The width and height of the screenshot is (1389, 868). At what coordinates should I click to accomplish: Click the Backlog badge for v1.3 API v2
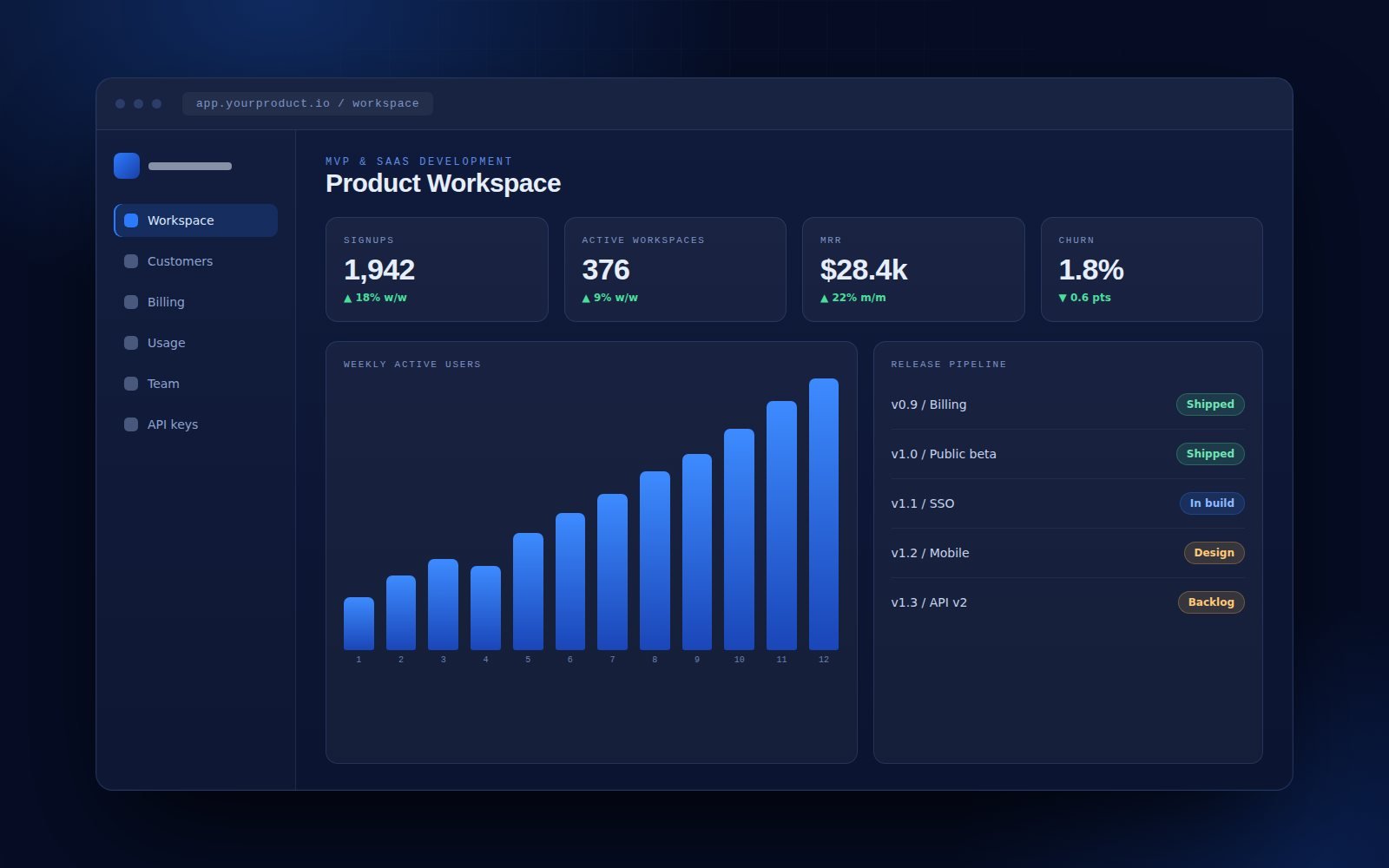[x=1211, y=602]
